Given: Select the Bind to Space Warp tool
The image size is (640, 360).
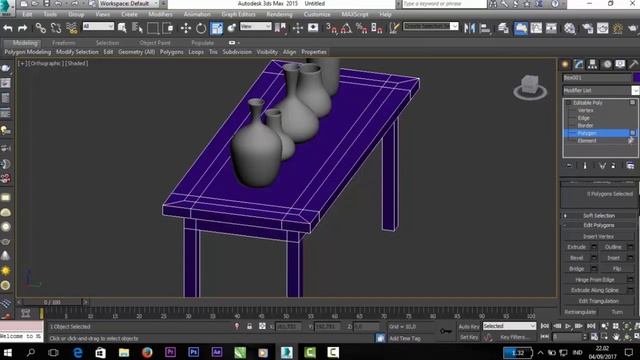Looking at the screenshot, I should point(71,28).
